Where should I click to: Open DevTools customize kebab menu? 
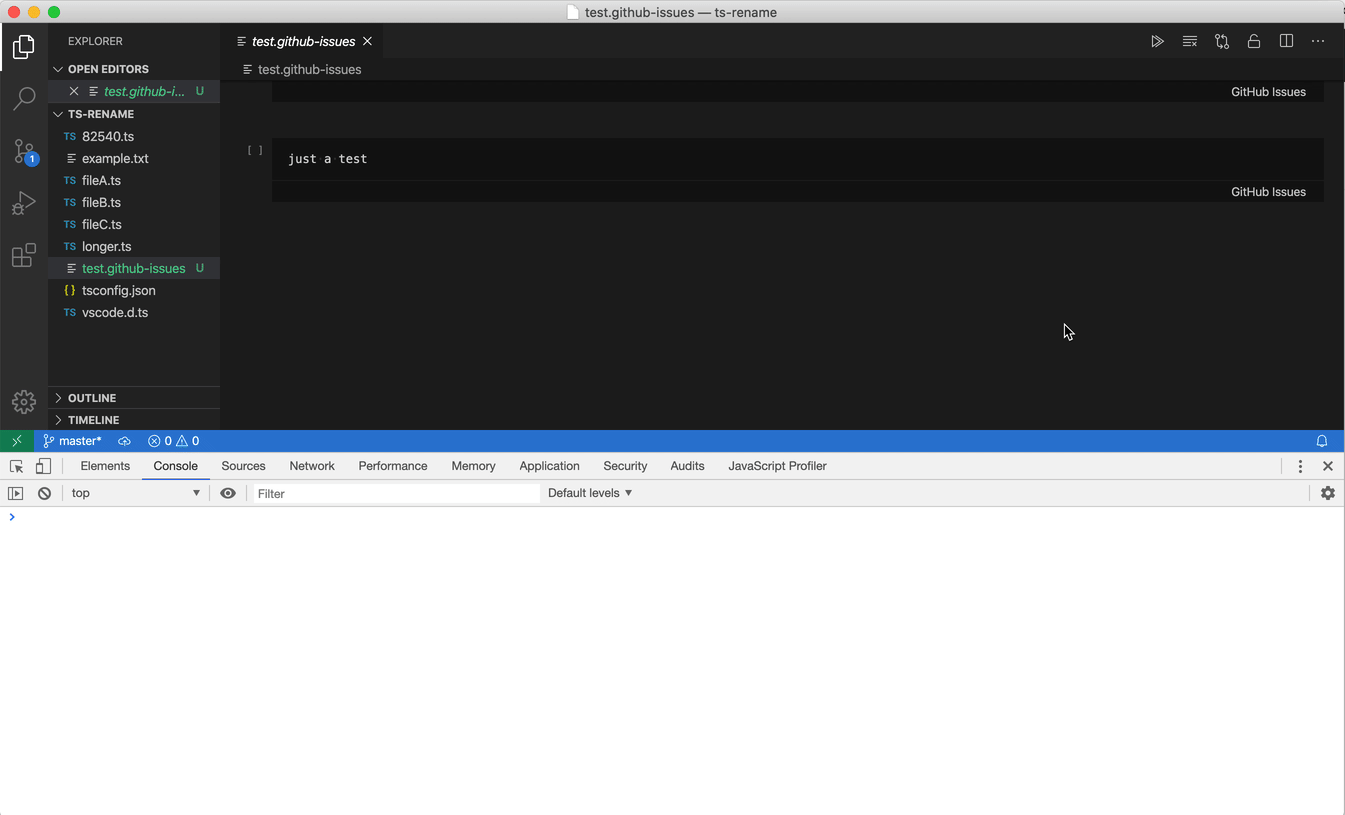1300,466
